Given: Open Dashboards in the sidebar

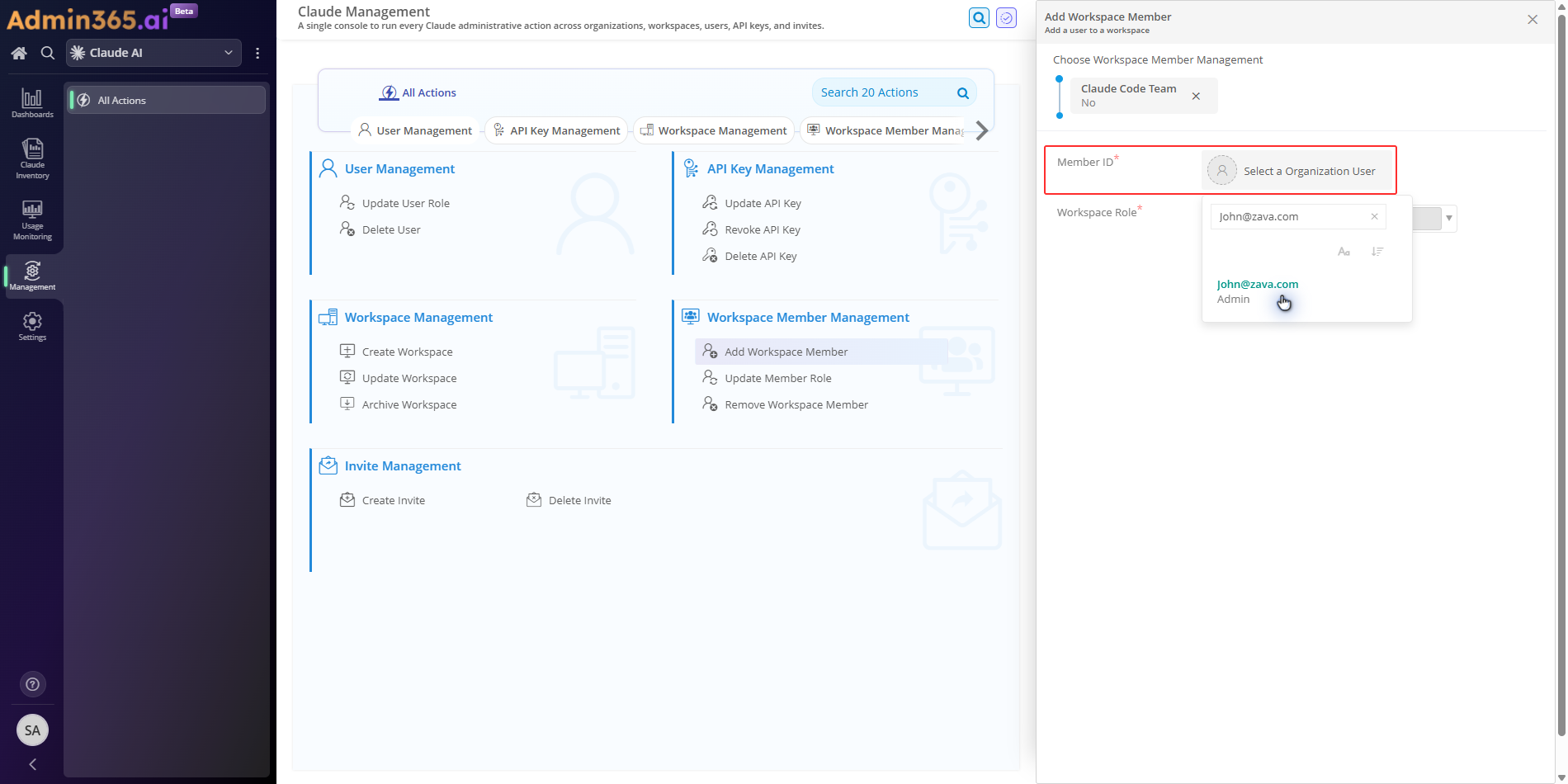Looking at the screenshot, I should pos(32,103).
